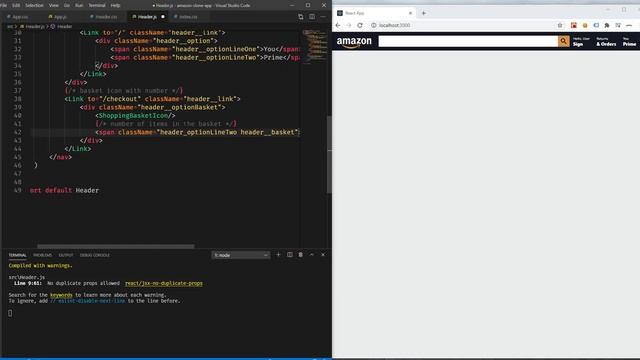The height and width of the screenshot is (360, 640).
Task: Select the DEBUG CONSOLE panel tab
Action: click(x=95, y=255)
